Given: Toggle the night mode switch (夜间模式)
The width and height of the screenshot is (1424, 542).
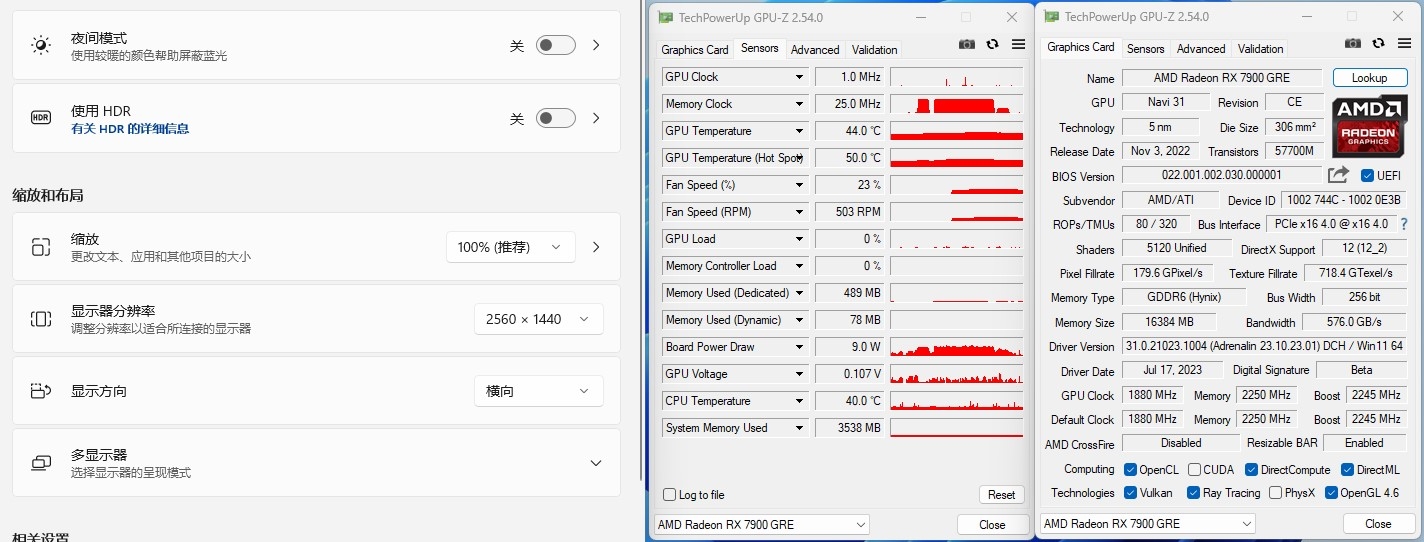Looking at the screenshot, I should click(x=555, y=45).
